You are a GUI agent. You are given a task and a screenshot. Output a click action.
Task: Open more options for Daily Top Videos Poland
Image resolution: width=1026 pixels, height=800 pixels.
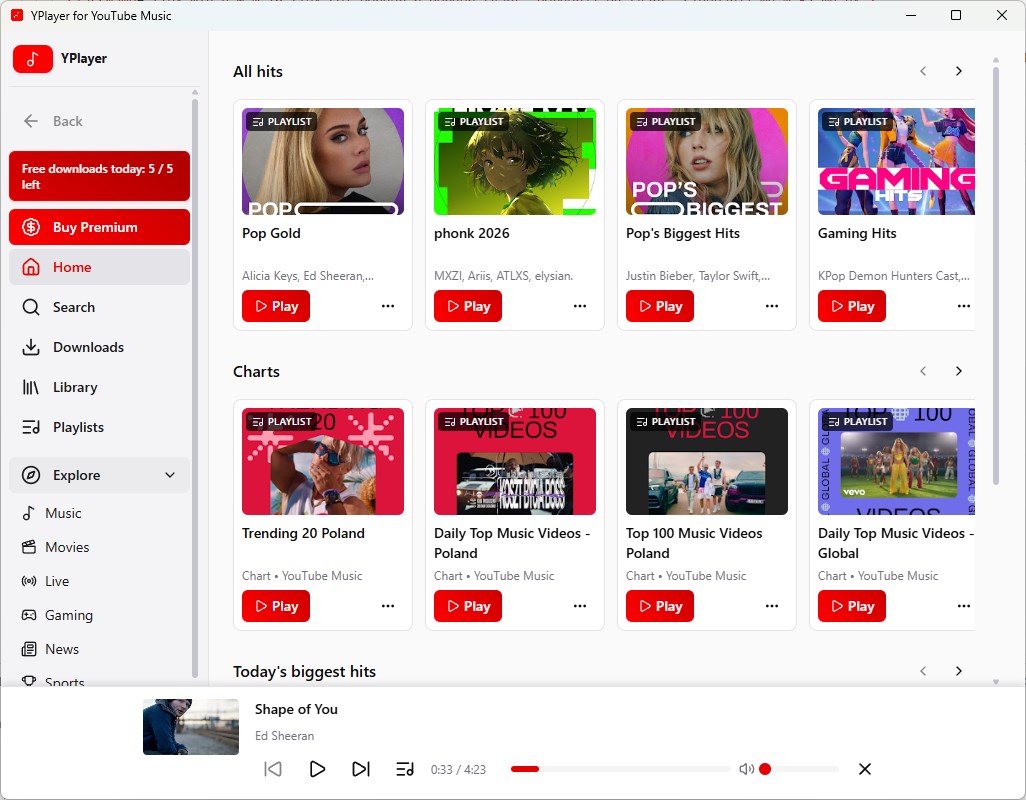coord(580,606)
